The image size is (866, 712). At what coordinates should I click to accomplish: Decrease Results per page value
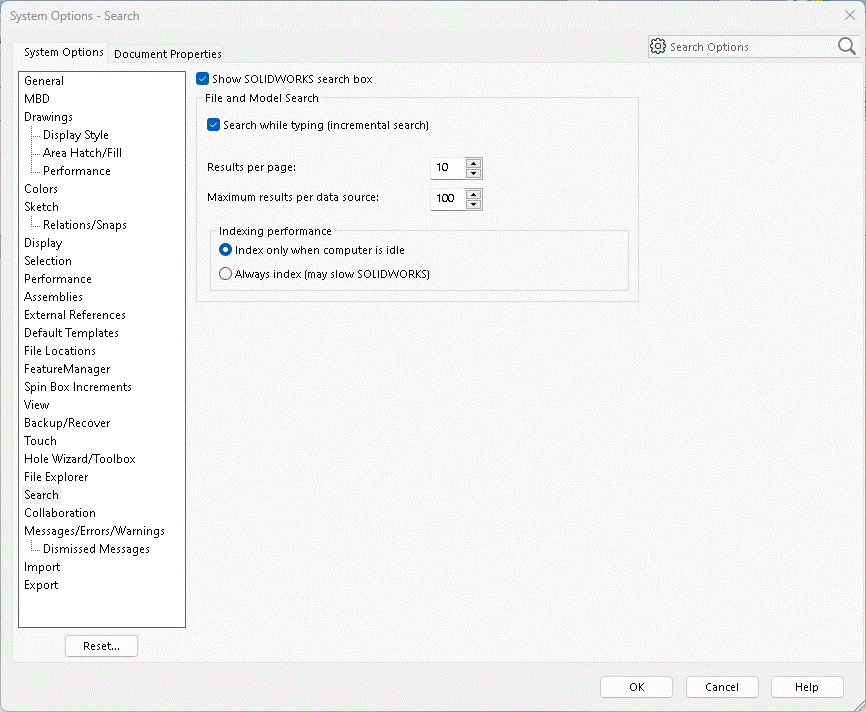(473, 173)
